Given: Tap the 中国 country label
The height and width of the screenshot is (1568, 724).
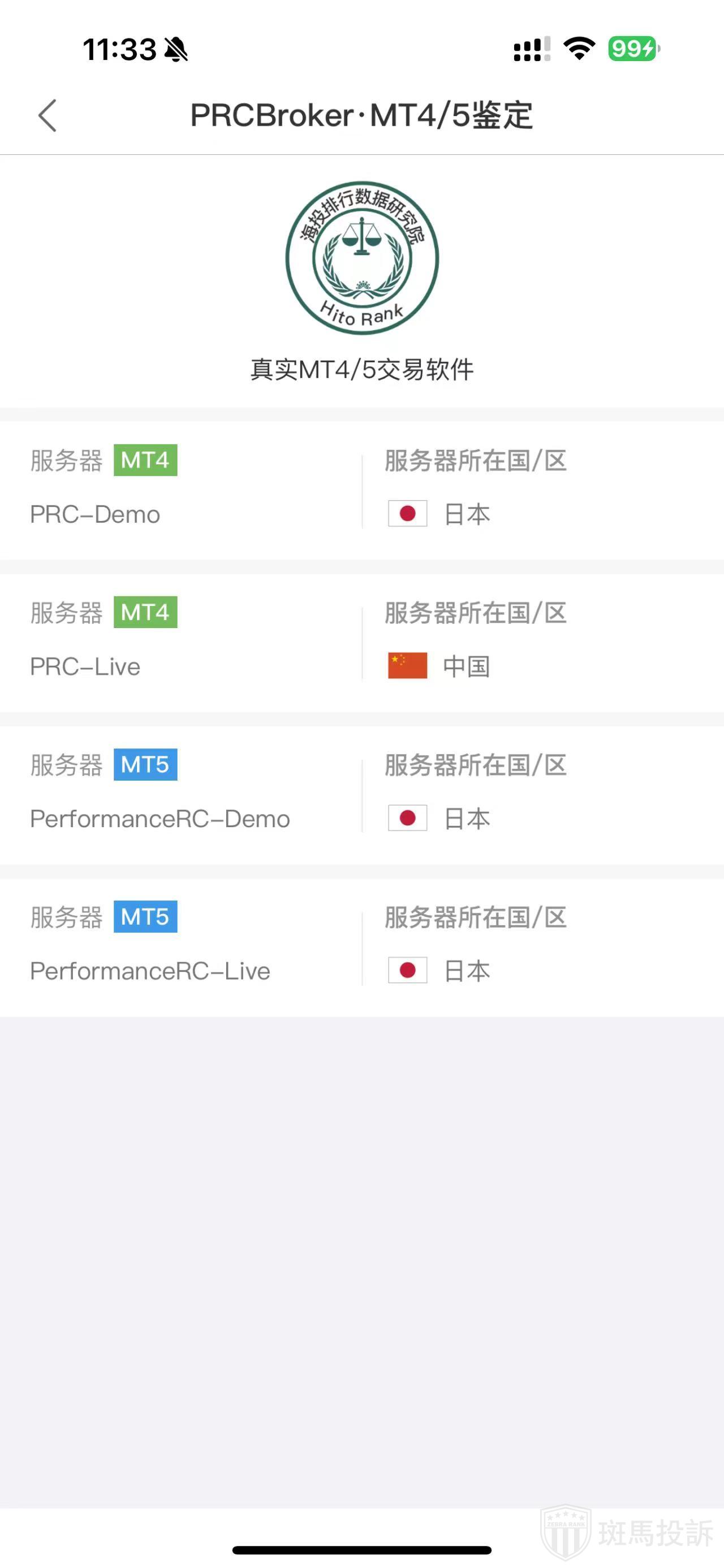Looking at the screenshot, I should 467,666.
